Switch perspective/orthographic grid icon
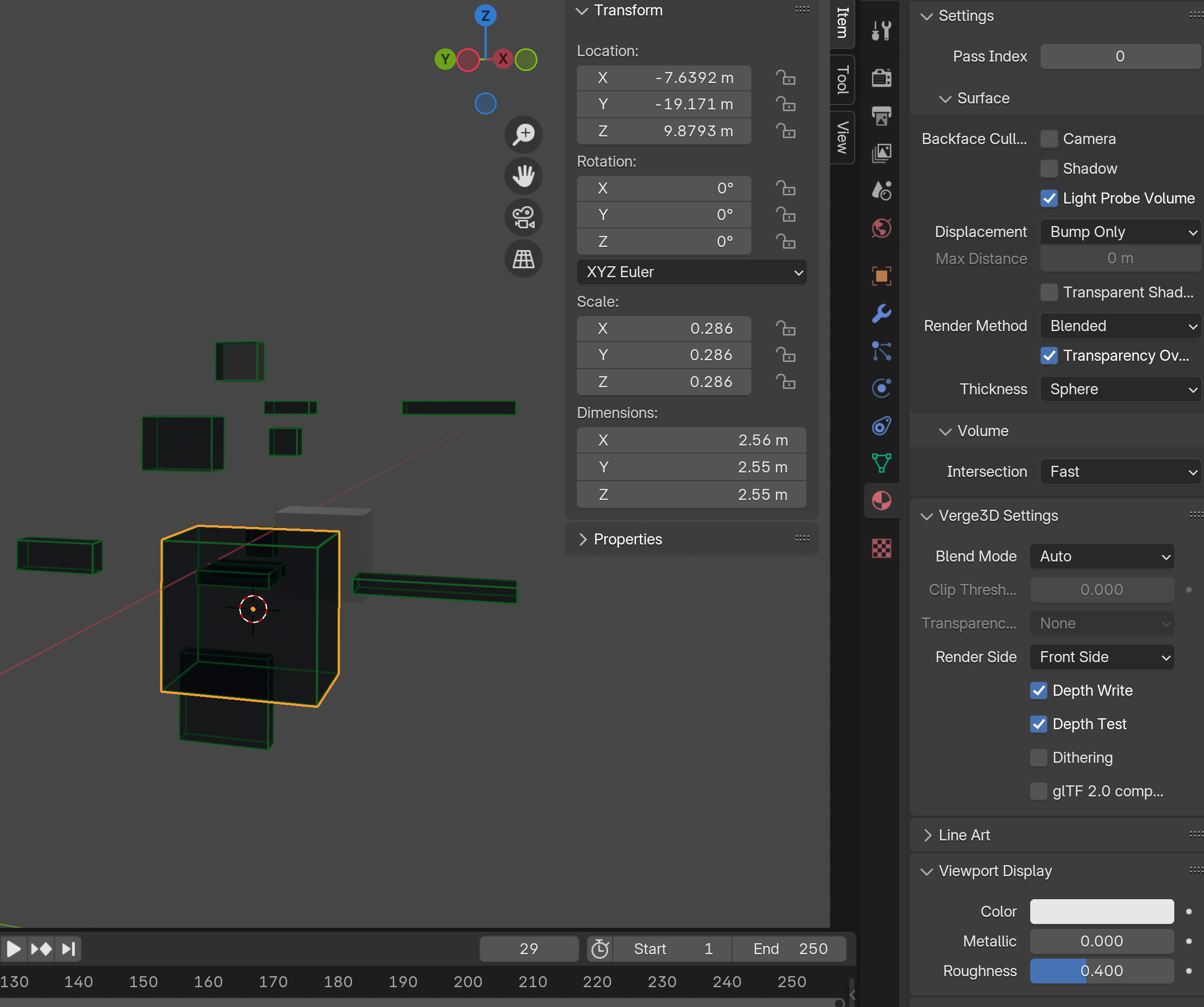The height and width of the screenshot is (1007, 1204). pyautogui.click(x=523, y=259)
